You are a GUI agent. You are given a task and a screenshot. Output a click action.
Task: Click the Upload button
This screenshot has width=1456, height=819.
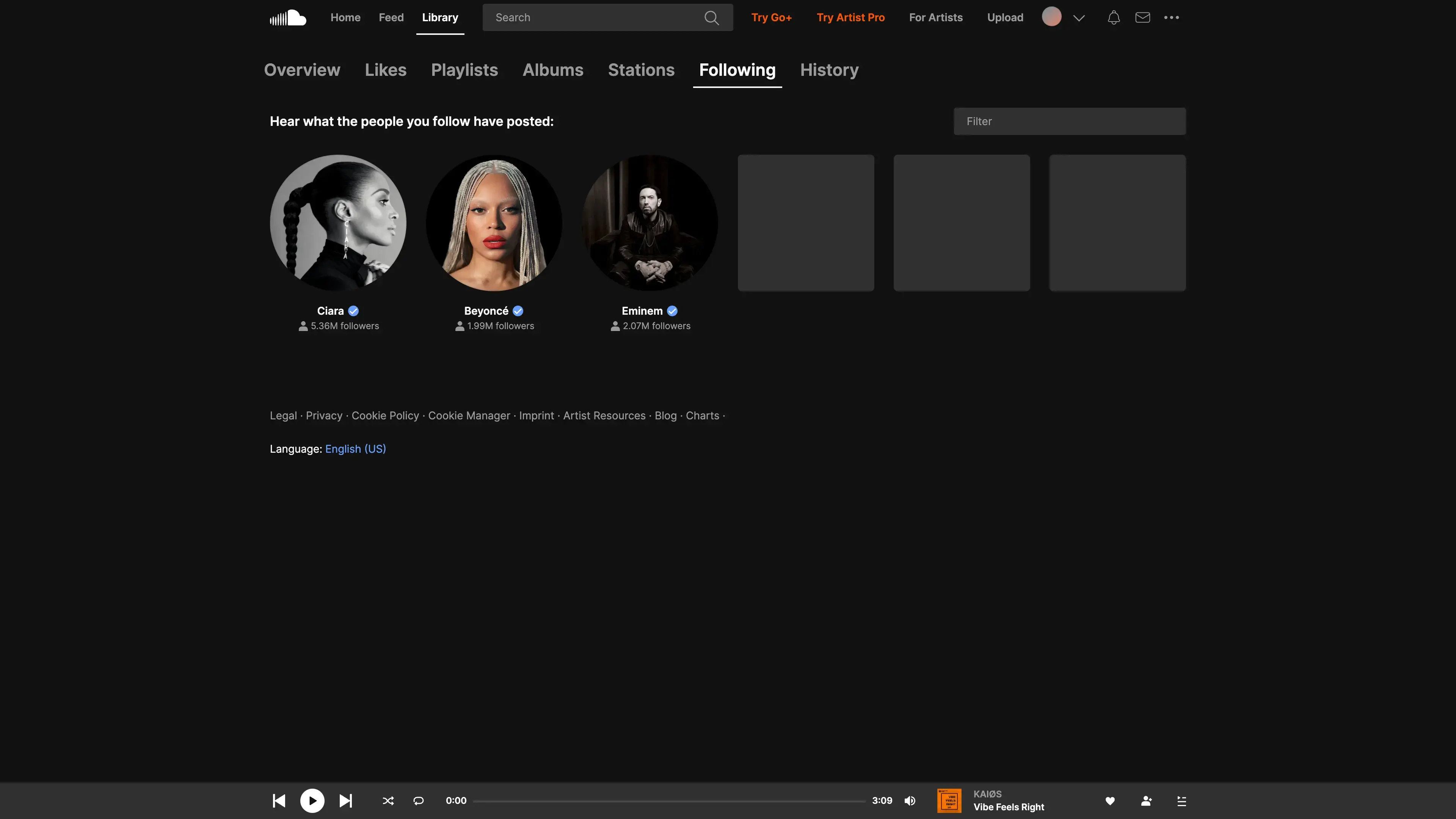[x=1004, y=17]
